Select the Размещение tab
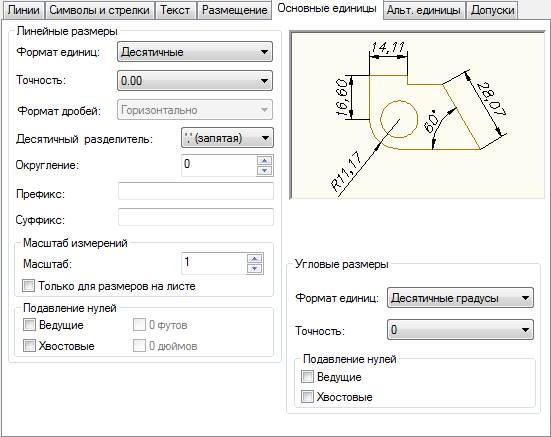551x437 pixels. click(235, 10)
